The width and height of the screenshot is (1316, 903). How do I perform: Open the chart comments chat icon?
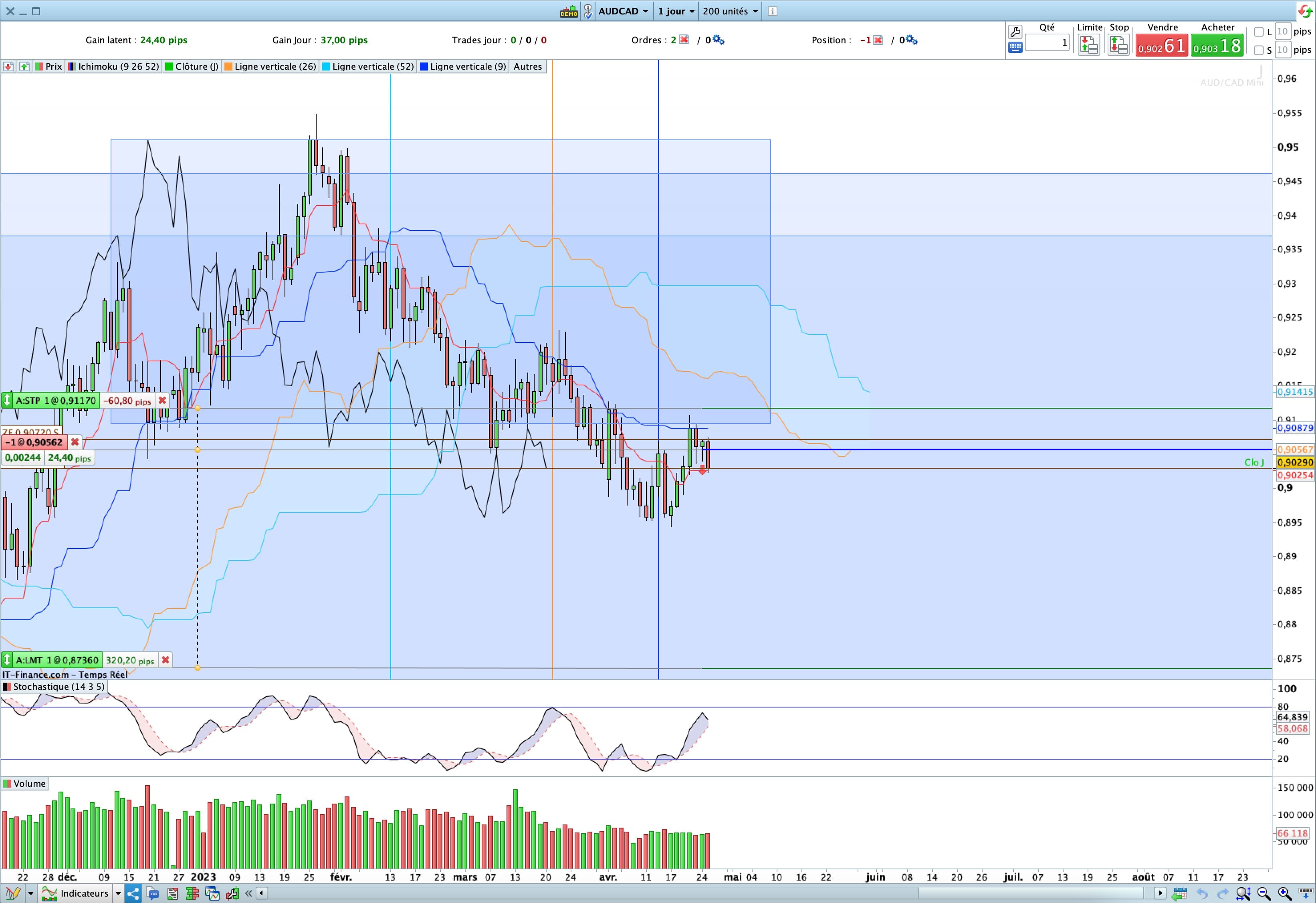point(153,894)
